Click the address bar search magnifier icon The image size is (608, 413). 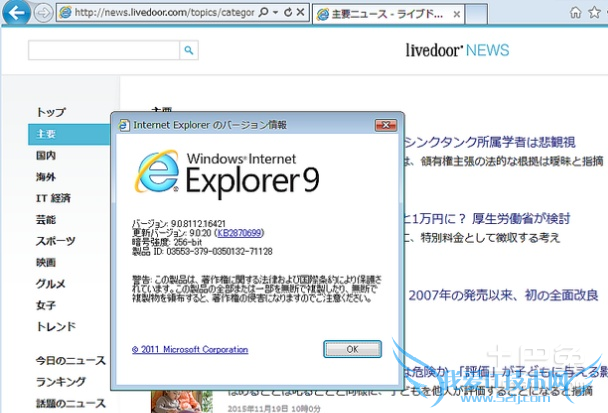(x=263, y=12)
